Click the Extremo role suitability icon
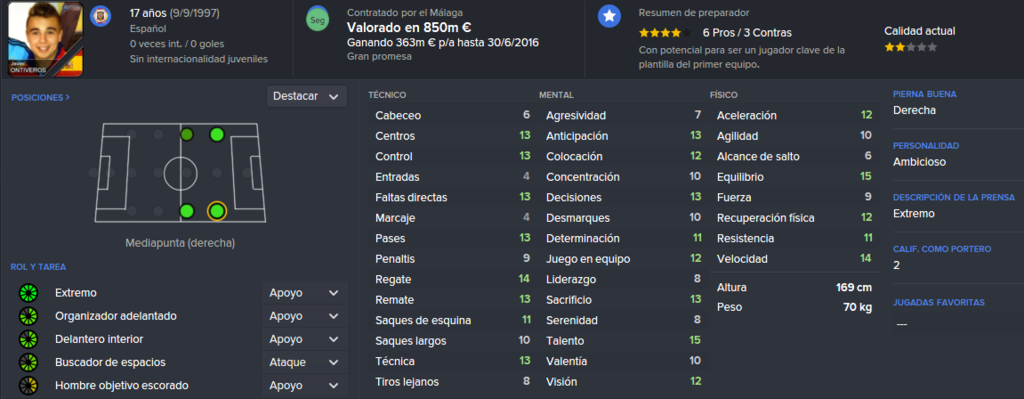This screenshot has width=1024, height=399. [29, 293]
